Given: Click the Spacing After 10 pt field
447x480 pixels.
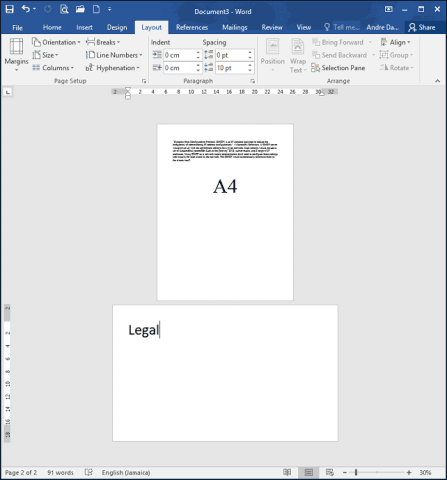Looking at the screenshot, I should (x=231, y=68).
